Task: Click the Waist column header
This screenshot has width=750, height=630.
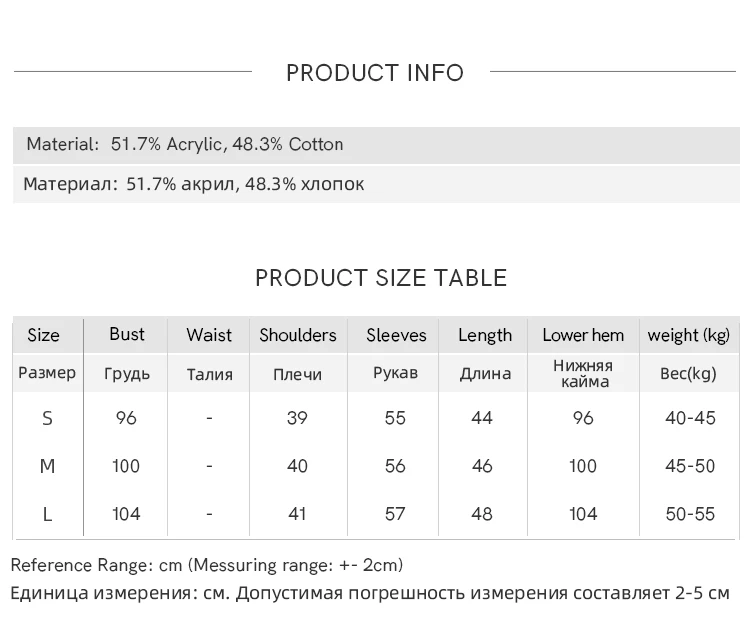Action: (209, 336)
